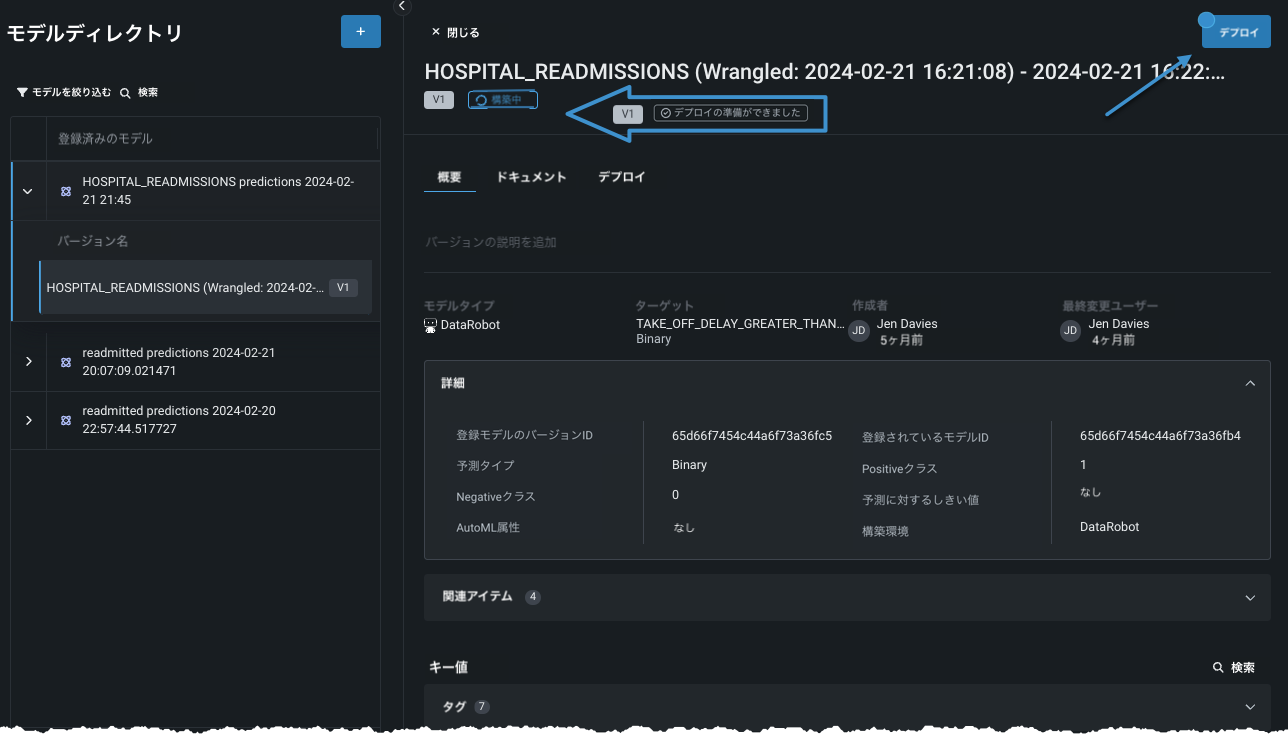Open the デプロイ tab
Screen dimensions: 1288x734
click(x=621, y=177)
